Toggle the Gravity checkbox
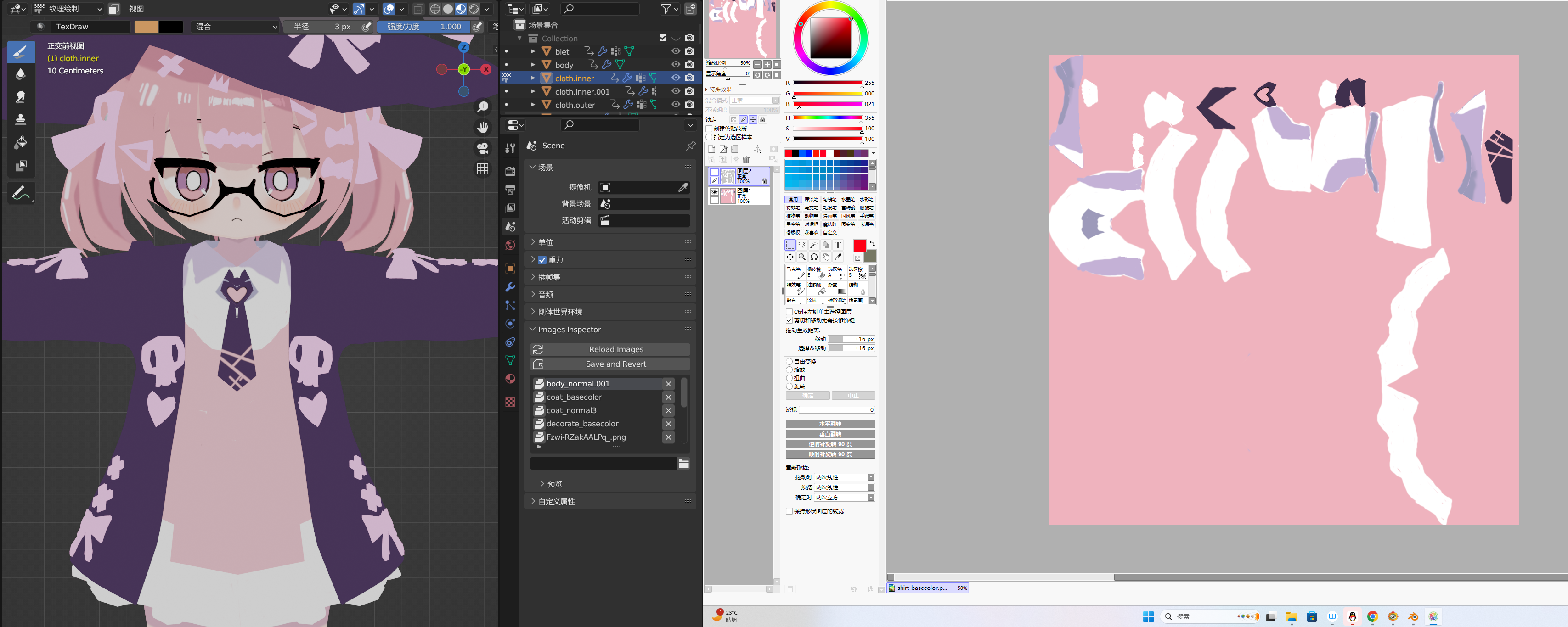Image resolution: width=1568 pixels, height=627 pixels. coord(542,260)
